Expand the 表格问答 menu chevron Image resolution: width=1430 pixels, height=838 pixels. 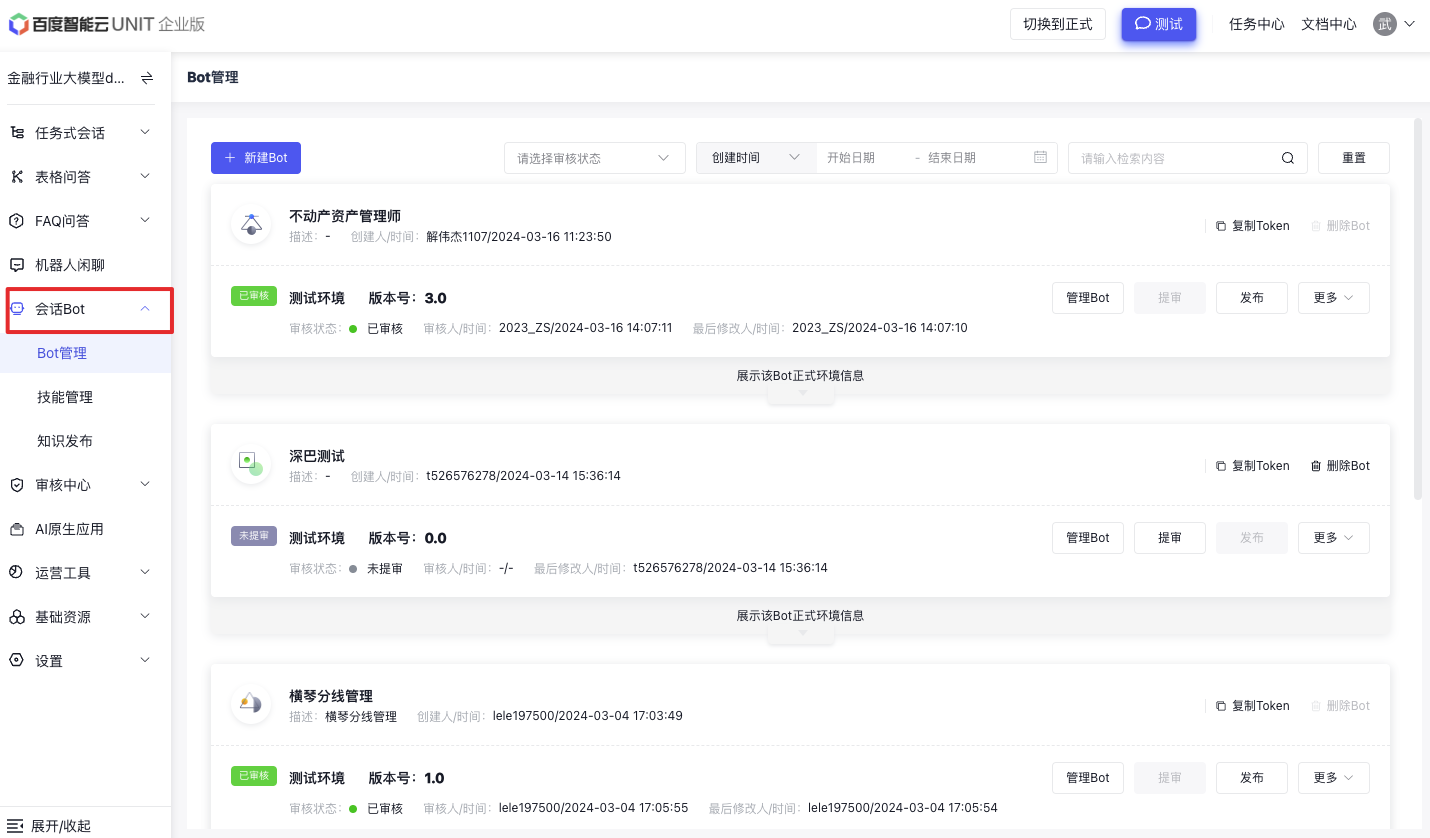[x=145, y=176]
